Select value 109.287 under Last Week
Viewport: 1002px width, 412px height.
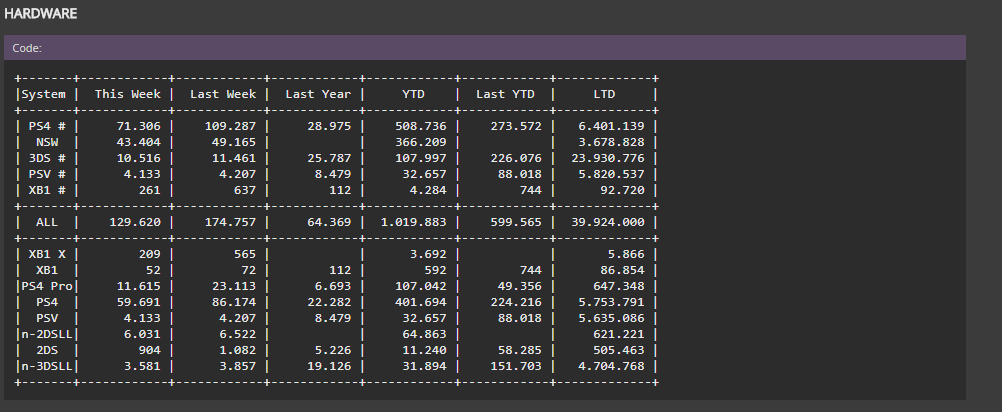coord(230,126)
